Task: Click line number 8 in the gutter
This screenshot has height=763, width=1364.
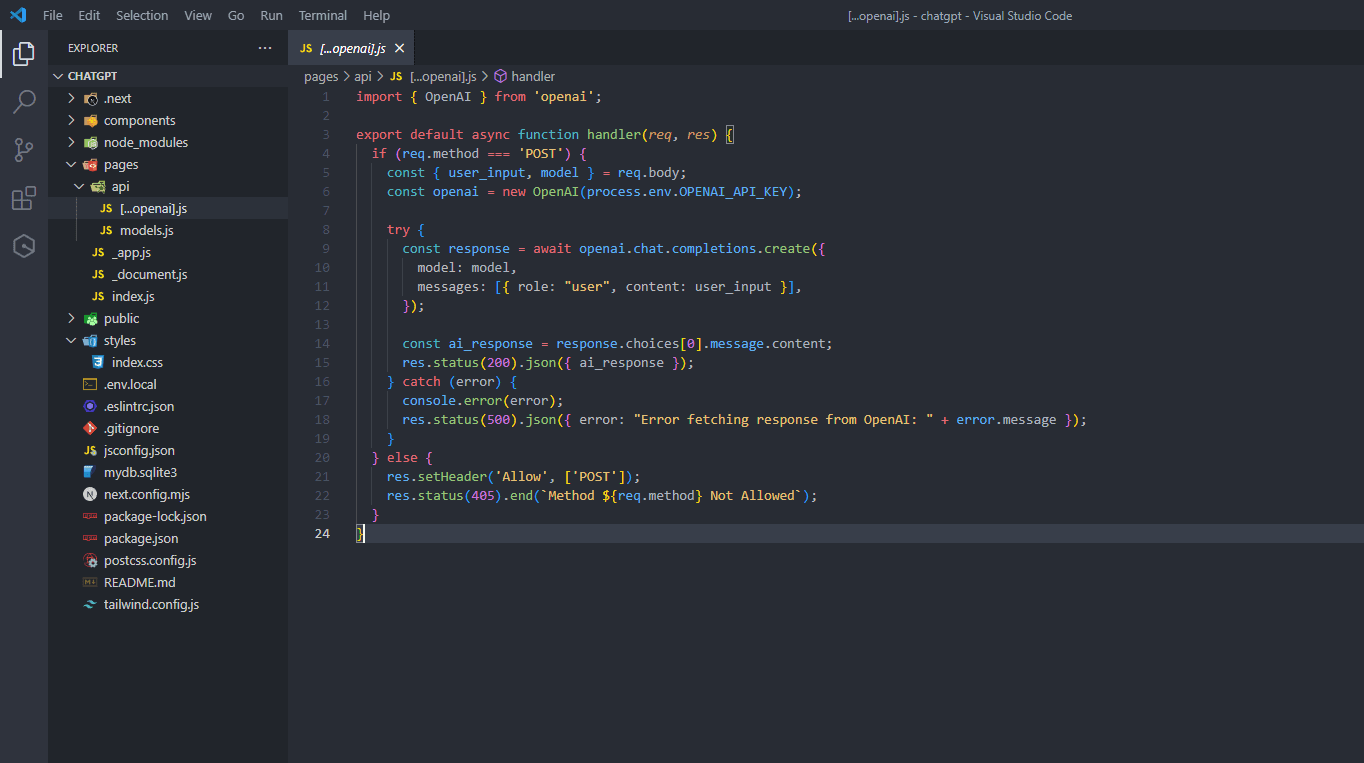Action: pyautogui.click(x=325, y=229)
